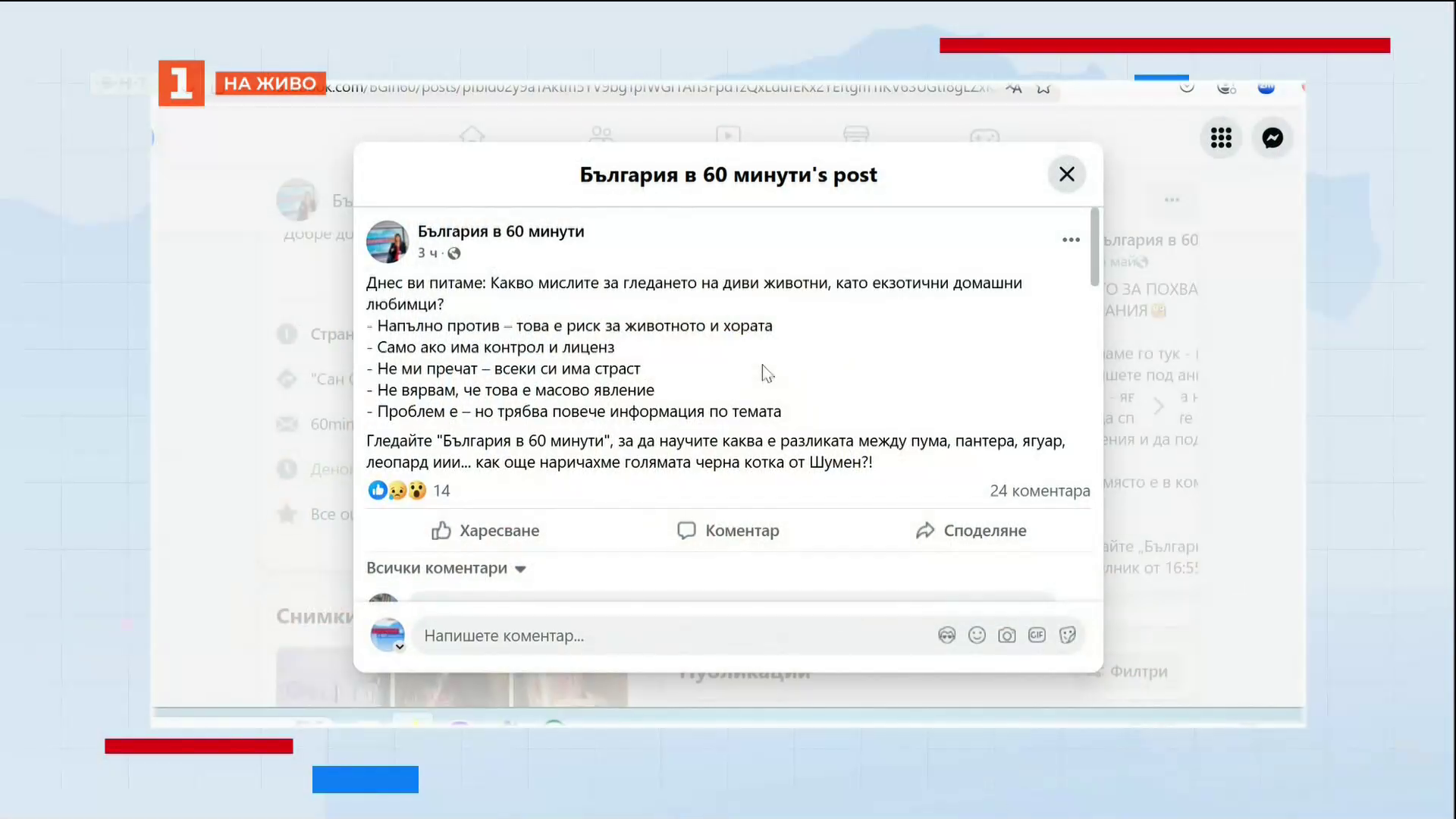Click the audience globe next to 3 ч
Image resolution: width=1456 pixels, height=819 pixels.
click(454, 253)
